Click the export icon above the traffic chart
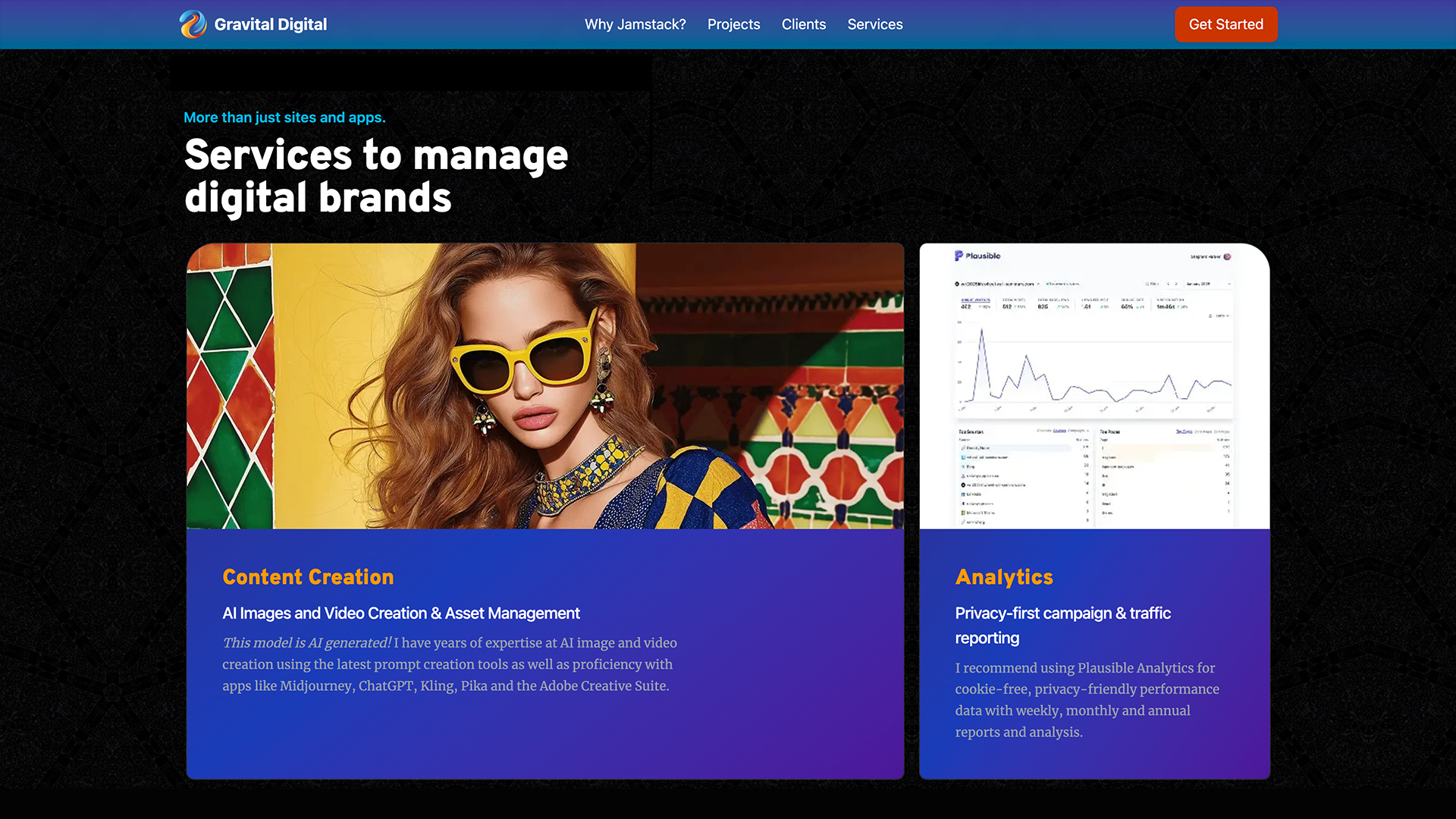This screenshot has height=819, width=1456. (x=1210, y=315)
